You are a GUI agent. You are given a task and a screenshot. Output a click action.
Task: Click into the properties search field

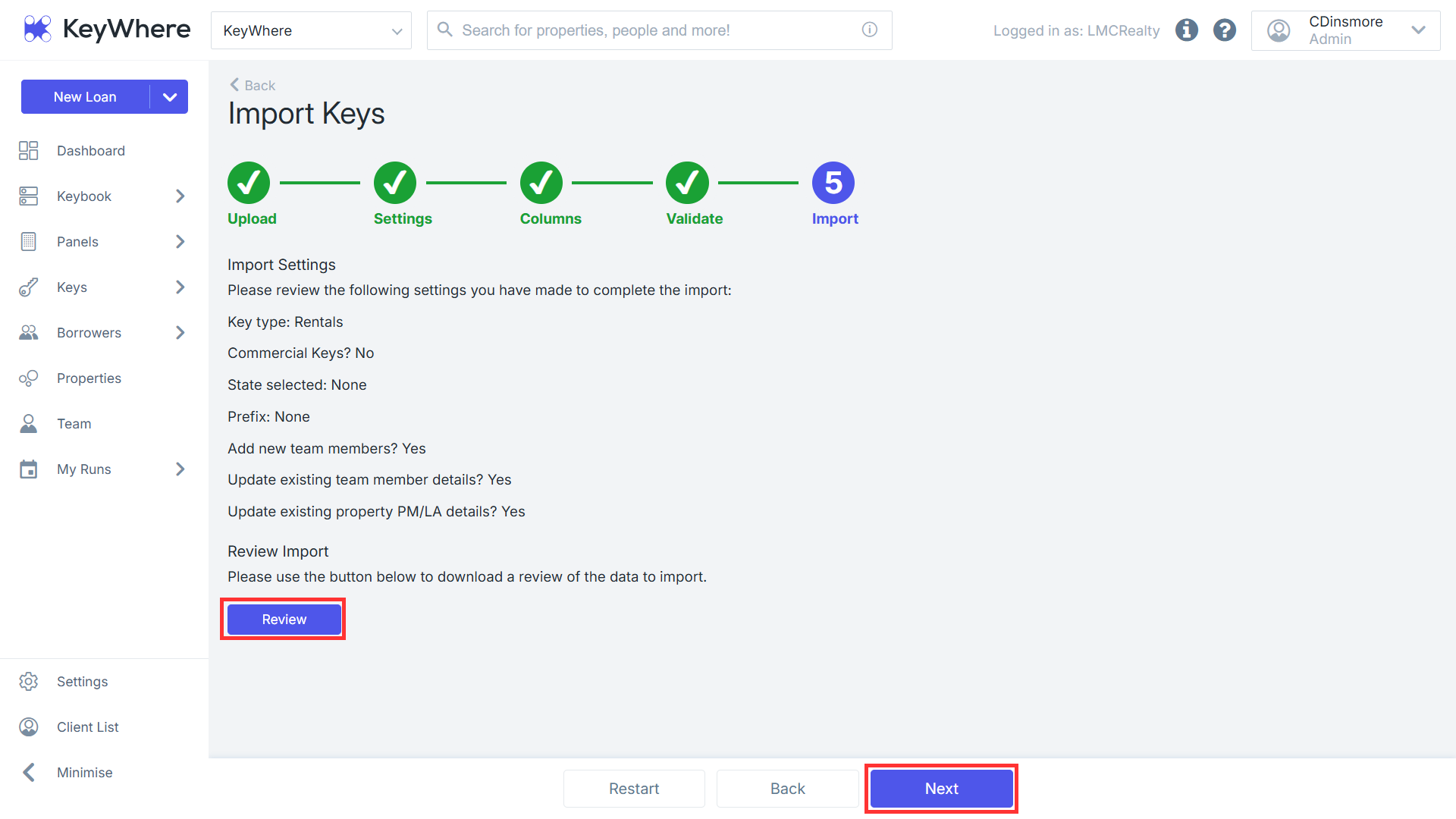coord(660,30)
